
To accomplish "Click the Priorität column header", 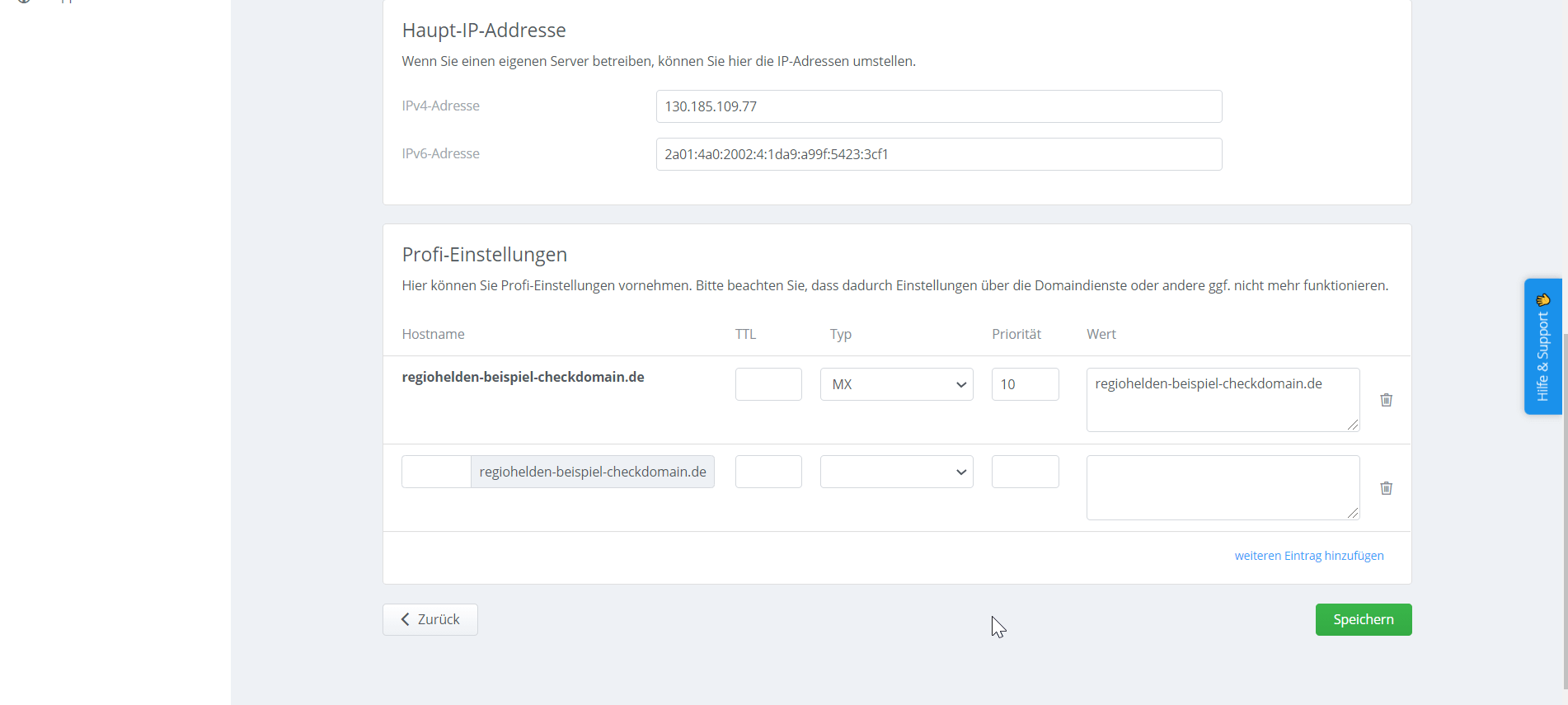I will (x=1016, y=334).
